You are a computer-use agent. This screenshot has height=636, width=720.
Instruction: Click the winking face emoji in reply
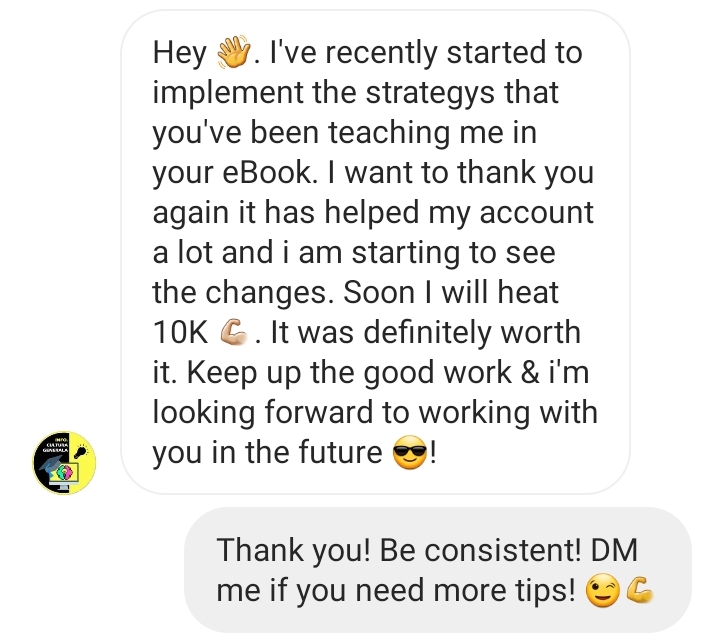point(602,591)
